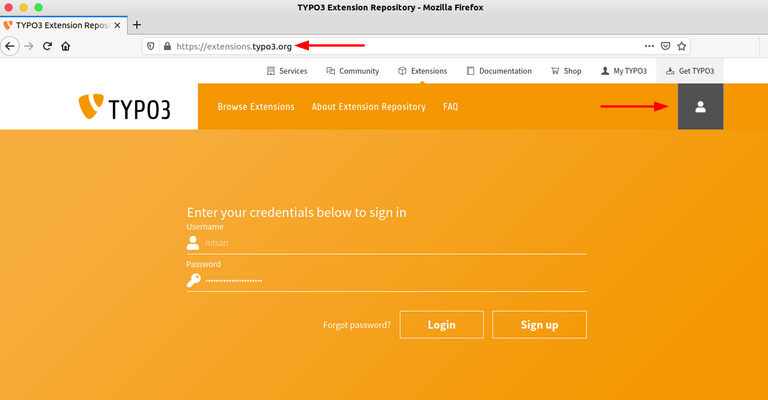
Task: Click the Get TYPO3 download link
Action: (690, 71)
